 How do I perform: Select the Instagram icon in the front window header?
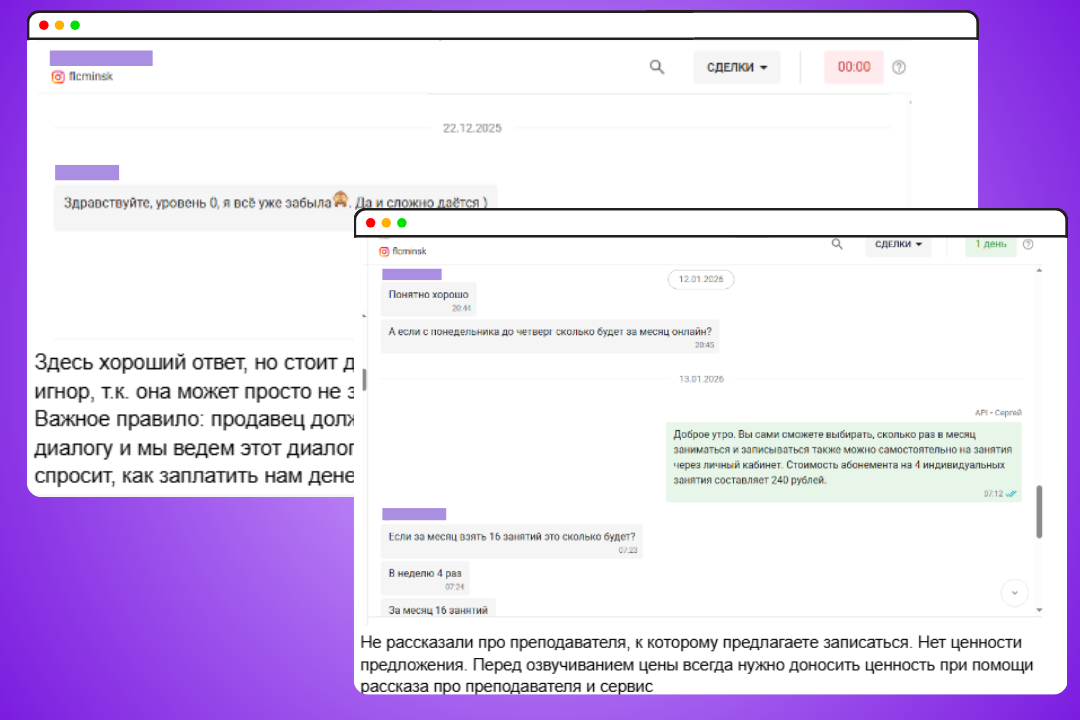385,252
